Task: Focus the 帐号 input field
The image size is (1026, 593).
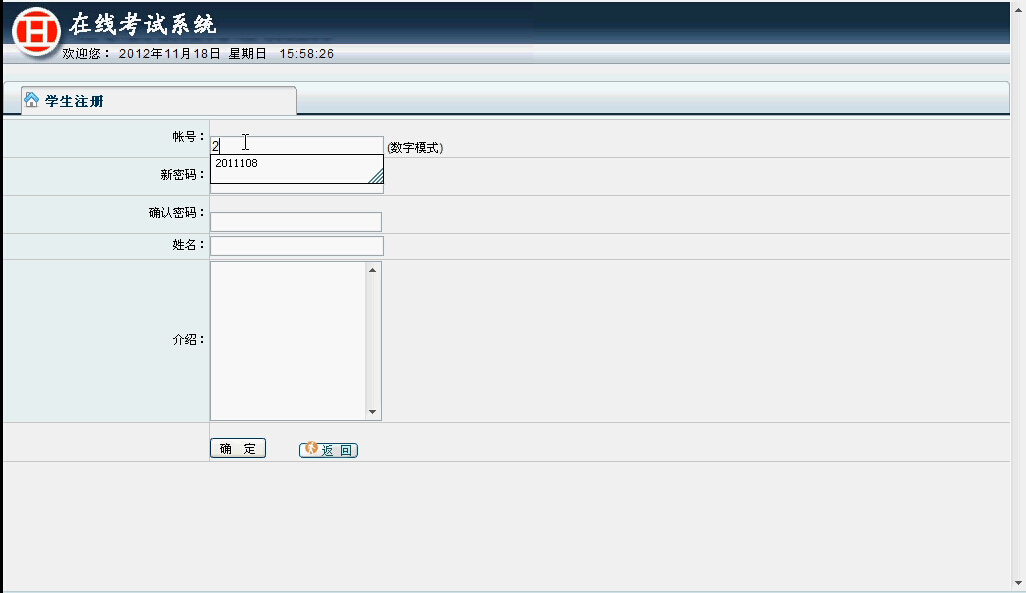Action: tap(296, 145)
